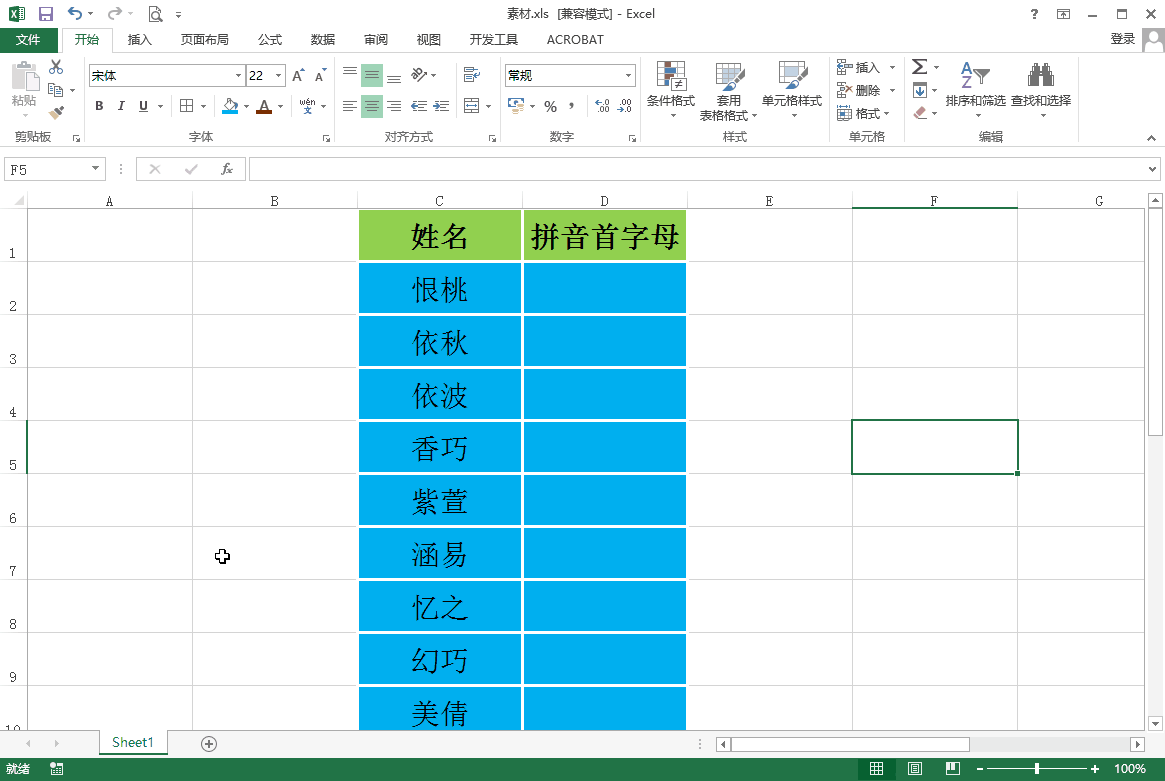Increase the indent
Screen dimensions: 1165x781
coord(441,106)
